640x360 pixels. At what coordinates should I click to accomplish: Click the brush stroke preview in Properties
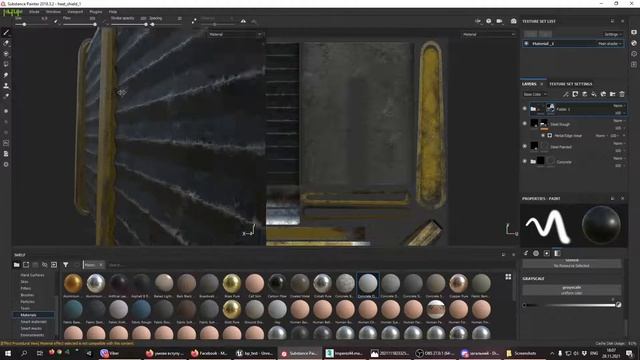[x=548, y=225]
